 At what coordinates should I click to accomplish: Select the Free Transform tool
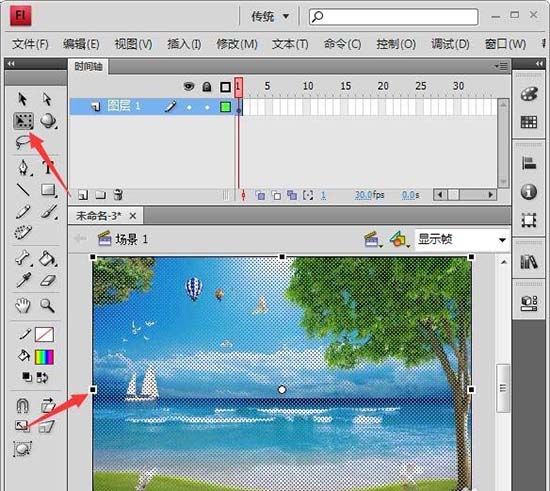tap(23, 121)
